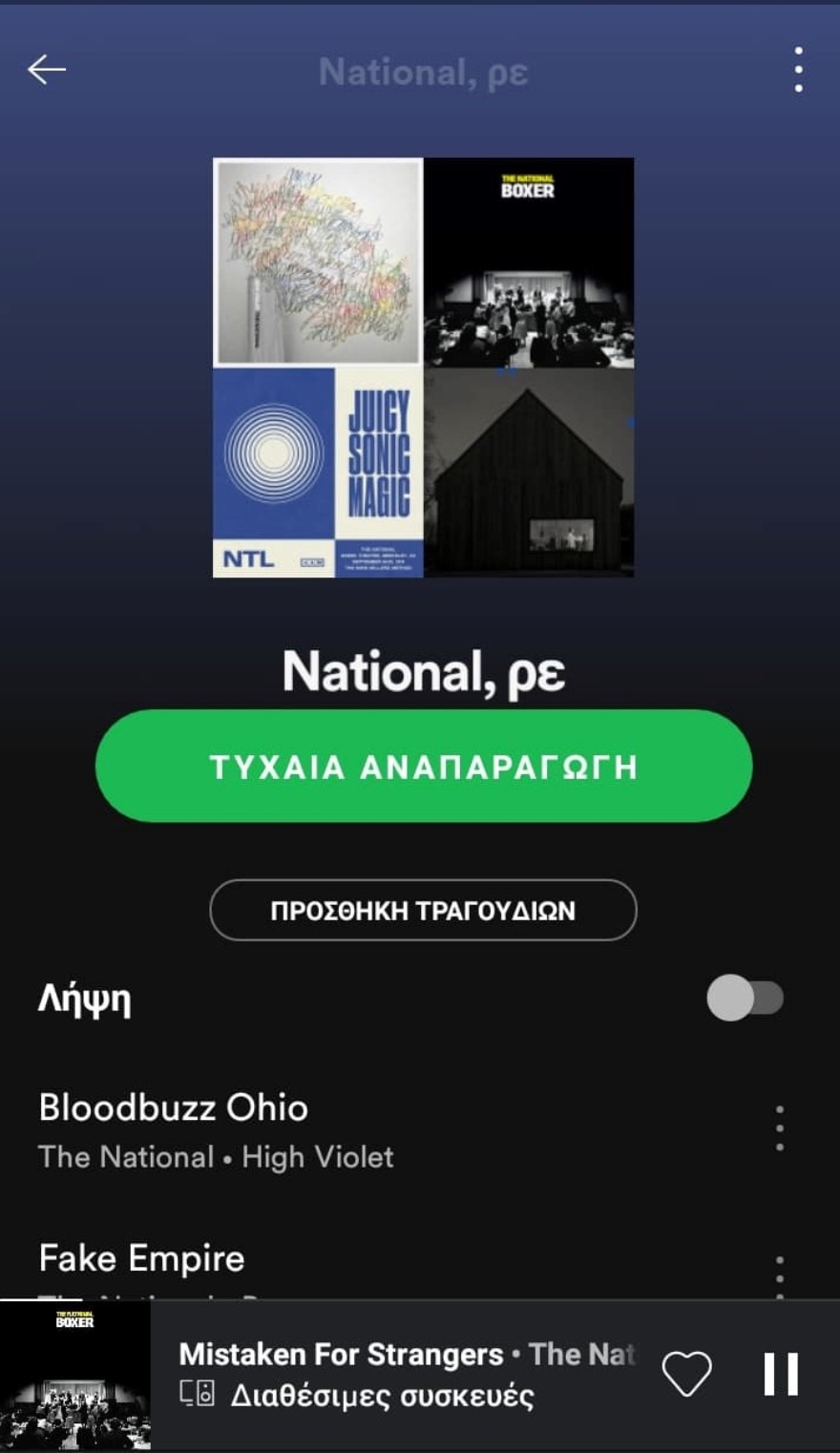The image size is (840, 1453).
Task: Pause Mistaken For Strangers playback
Action: pos(780,1375)
